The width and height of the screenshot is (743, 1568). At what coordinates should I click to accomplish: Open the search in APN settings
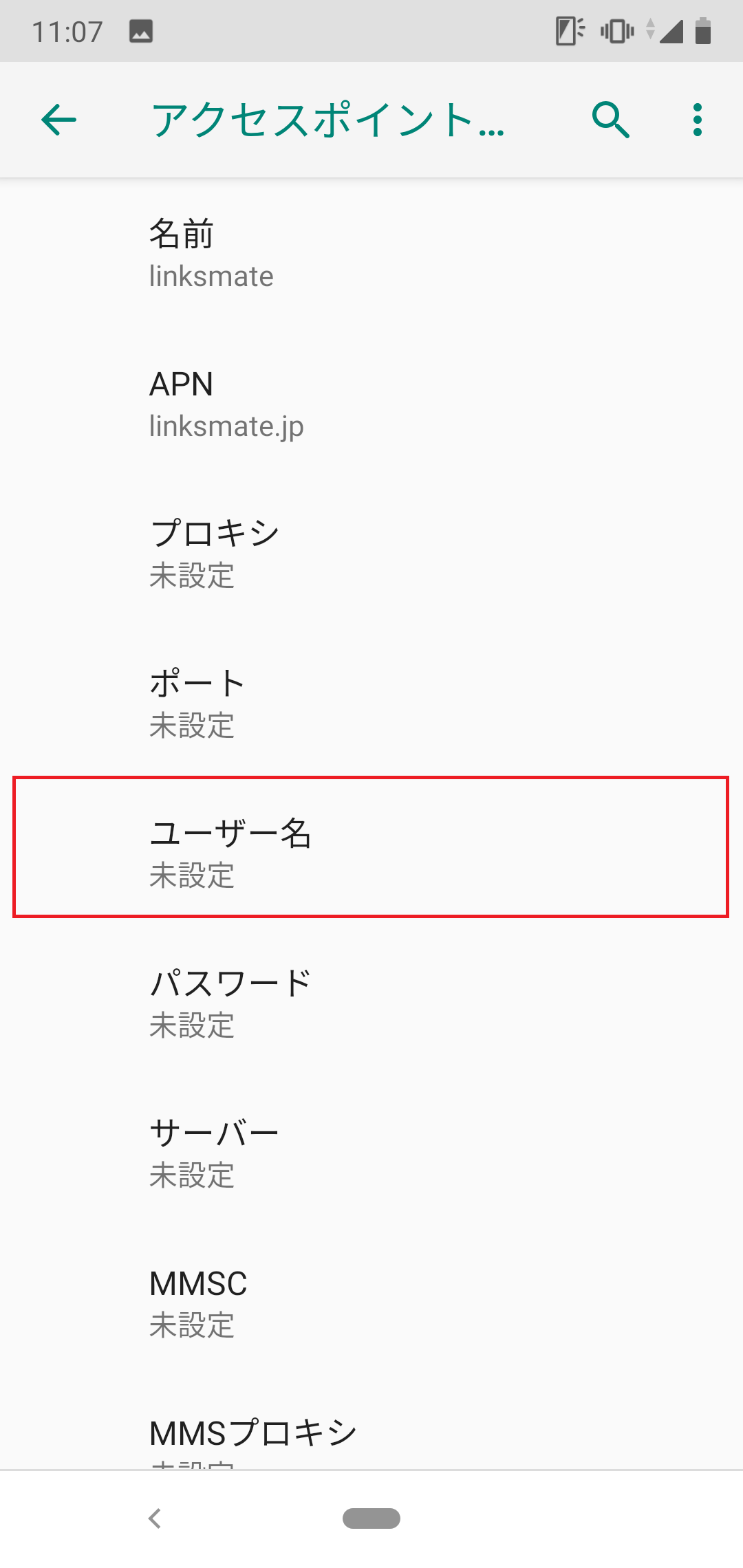pyautogui.click(x=611, y=120)
